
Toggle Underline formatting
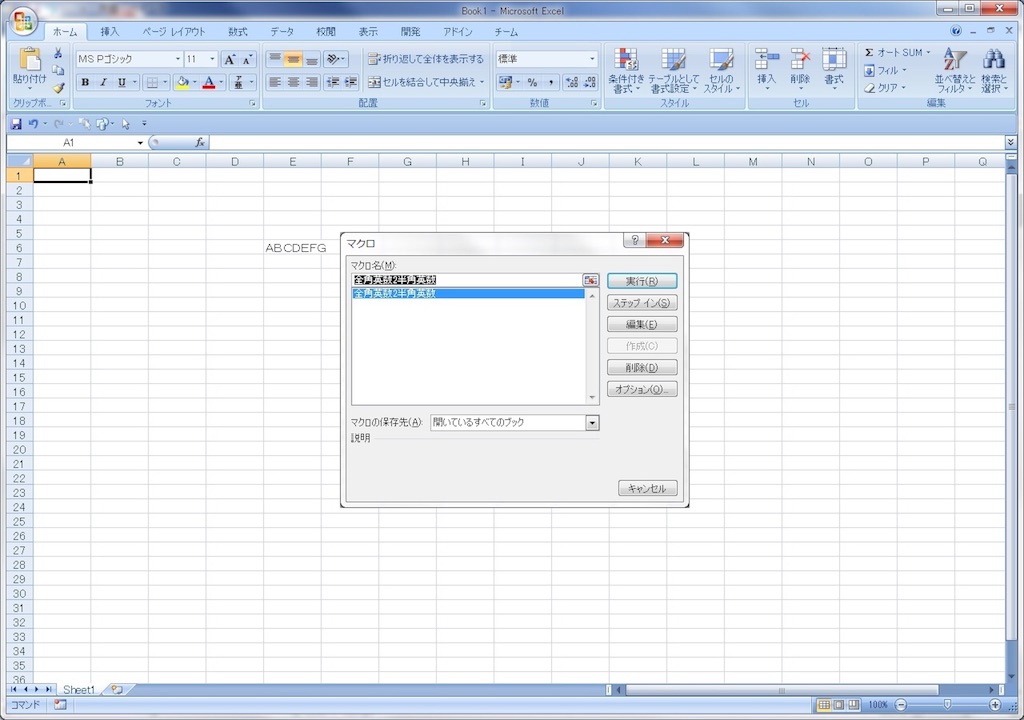[x=121, y=82]
